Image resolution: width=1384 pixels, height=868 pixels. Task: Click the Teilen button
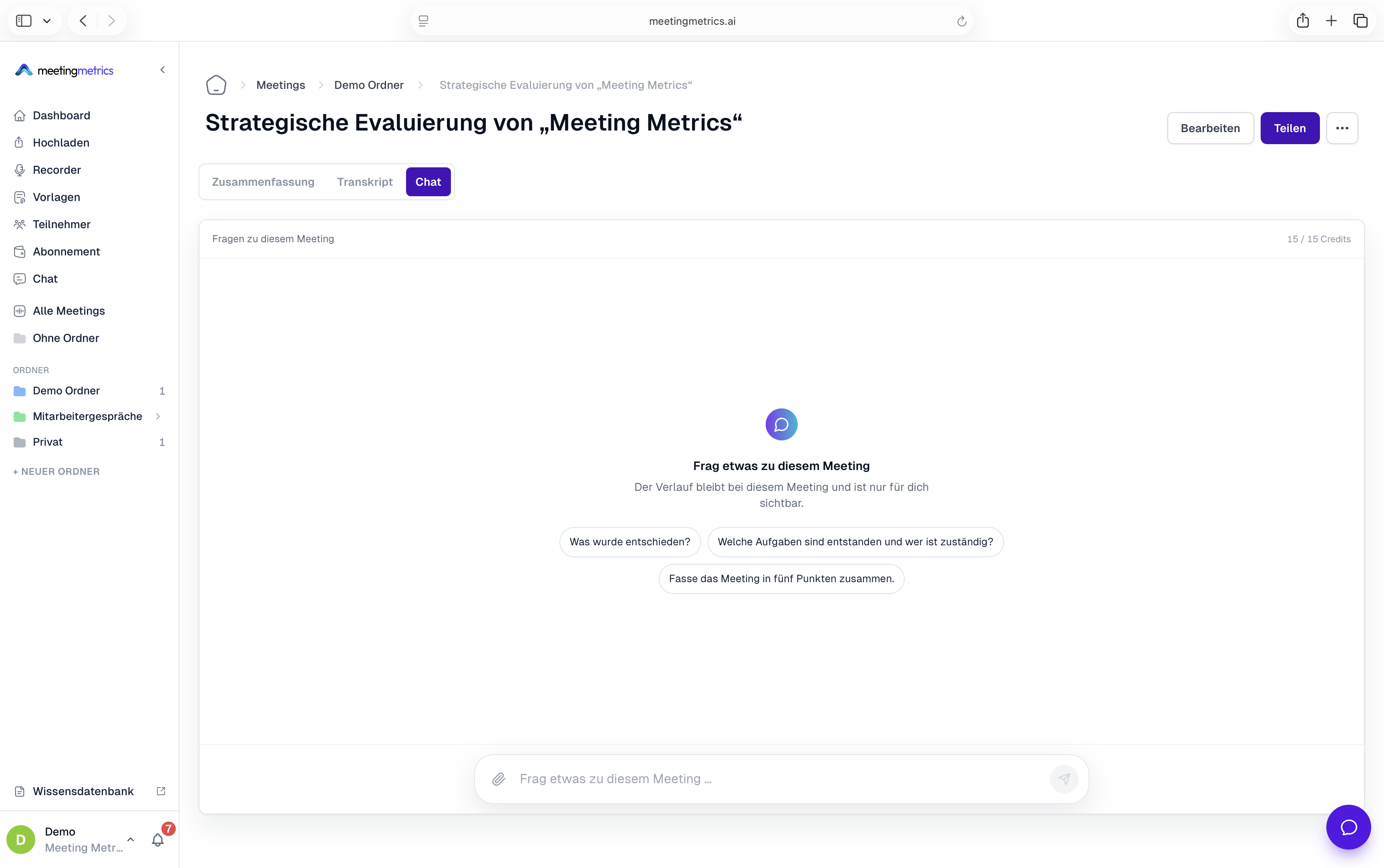point(1289,128)
